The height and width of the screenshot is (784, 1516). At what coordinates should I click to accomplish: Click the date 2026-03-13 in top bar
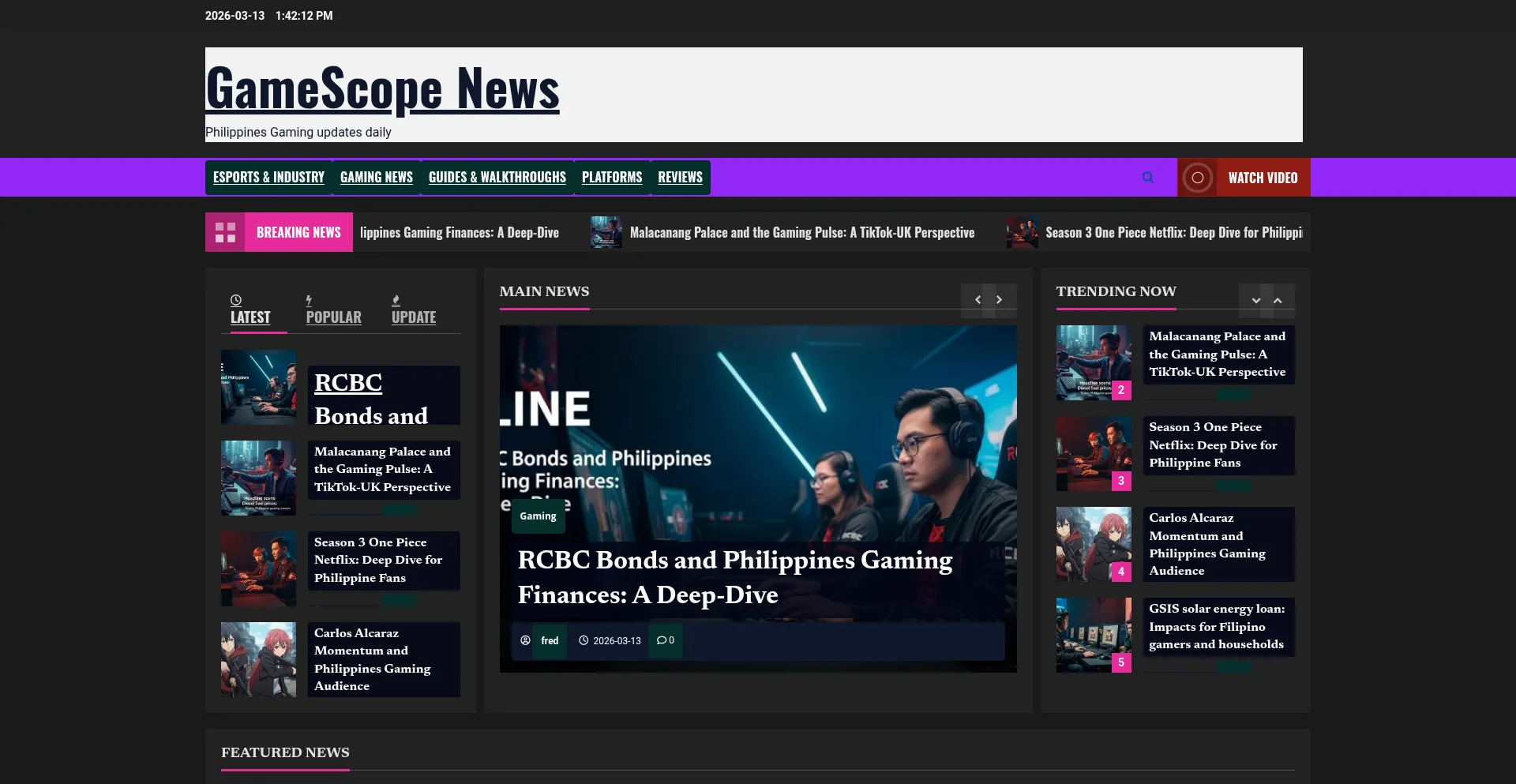tap(235, 16)
